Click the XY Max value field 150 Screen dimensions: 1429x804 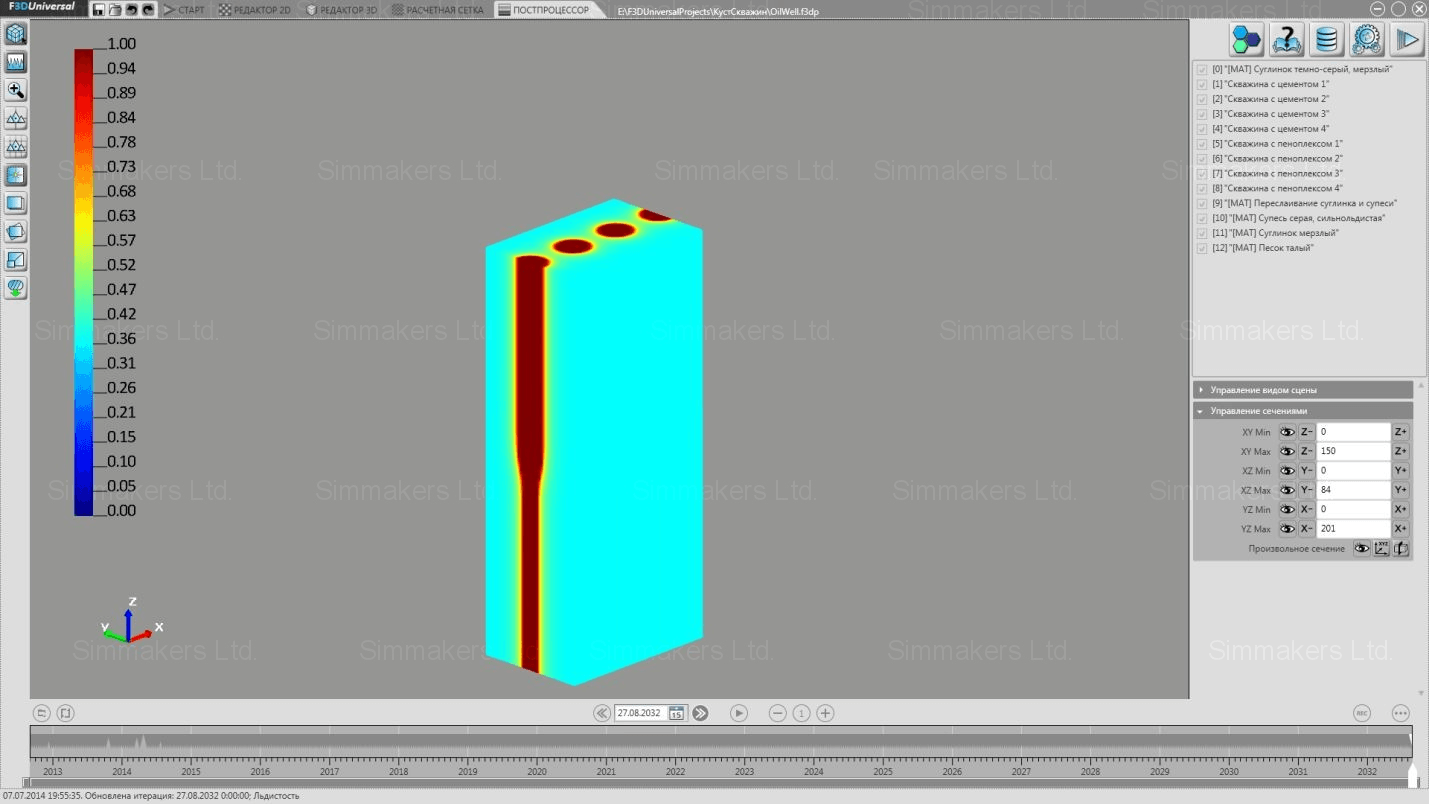tap(1353, 451)
